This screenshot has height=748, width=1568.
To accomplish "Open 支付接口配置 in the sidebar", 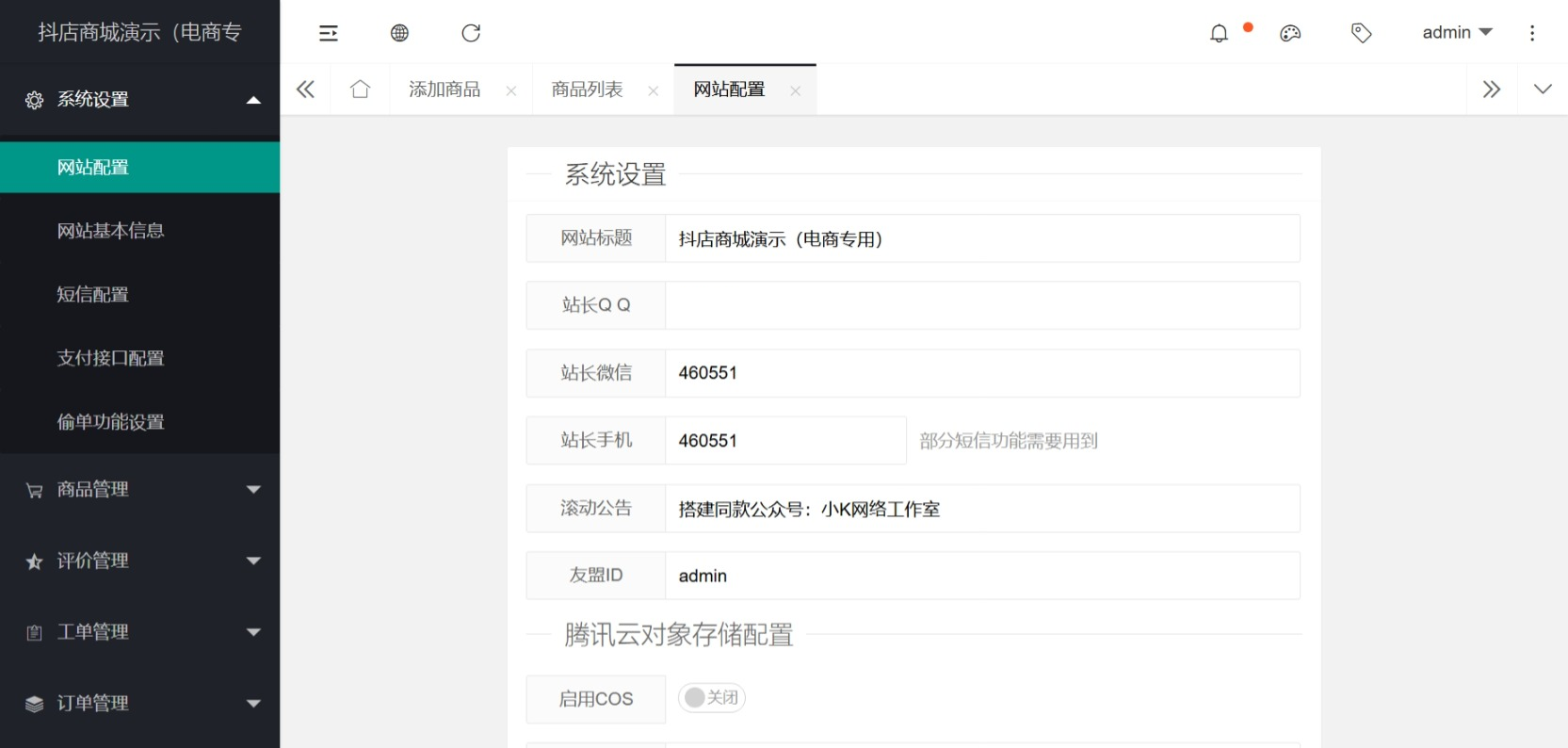I will point(111,358).
